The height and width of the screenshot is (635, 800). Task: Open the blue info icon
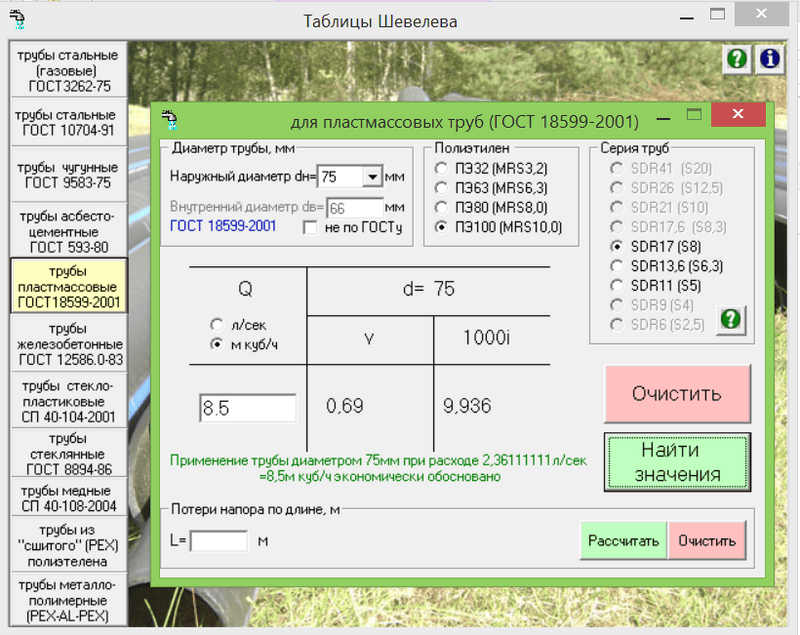770,59
